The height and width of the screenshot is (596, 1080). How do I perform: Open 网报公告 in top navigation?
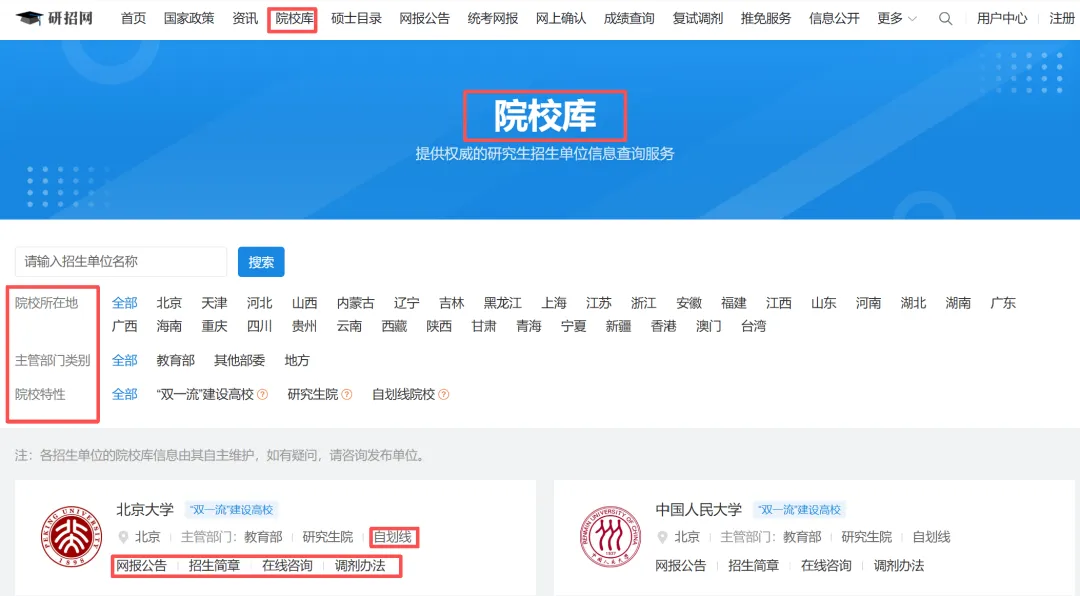coord(424,19)
